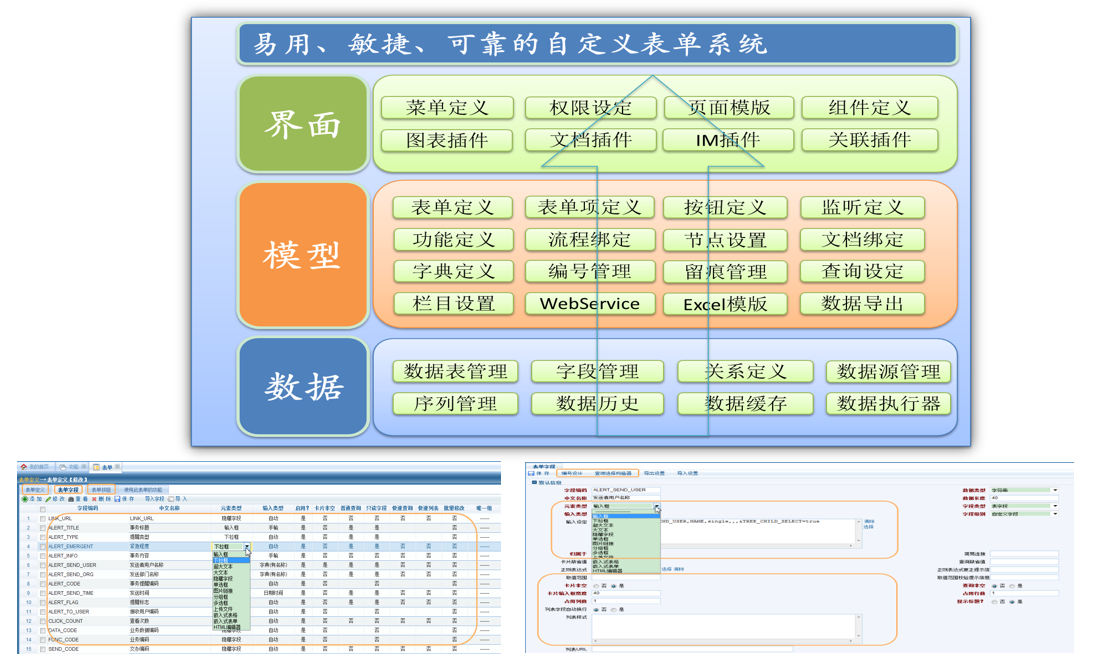Open the 字段类型 dropdown arrow
This screenshot has height=666, width=1099.
coord(1055,506)
